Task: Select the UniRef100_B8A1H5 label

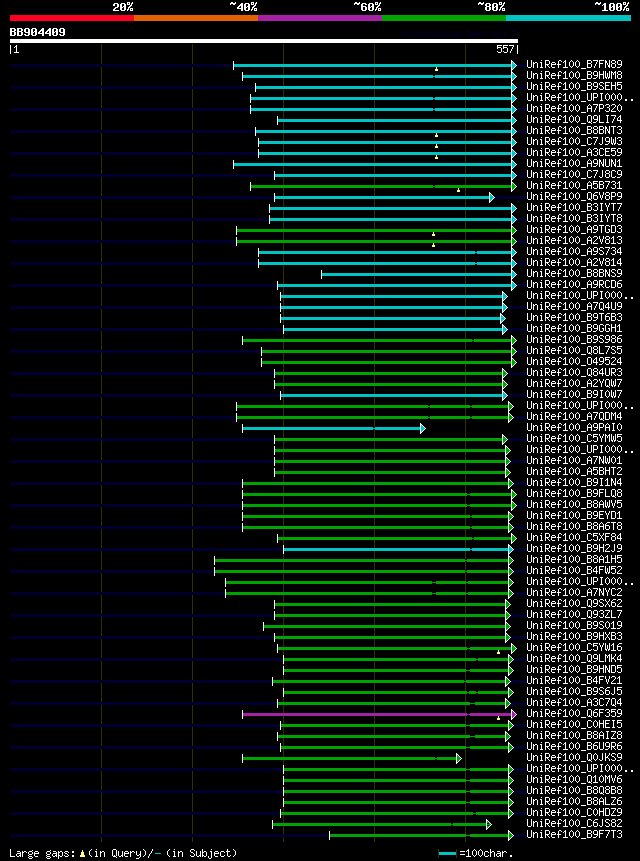Action: pos(574,559)
